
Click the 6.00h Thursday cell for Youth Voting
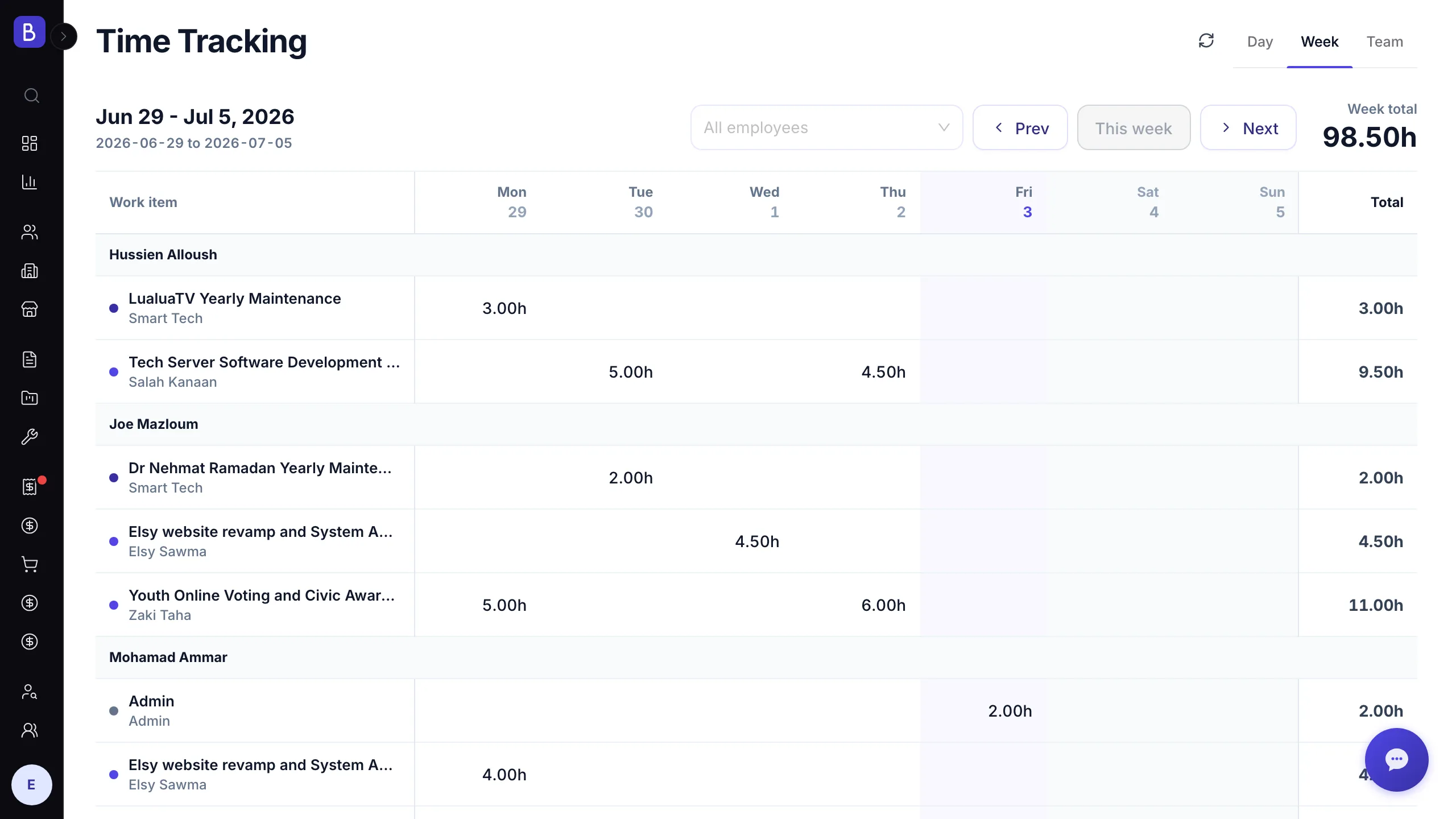pos(883,605)
